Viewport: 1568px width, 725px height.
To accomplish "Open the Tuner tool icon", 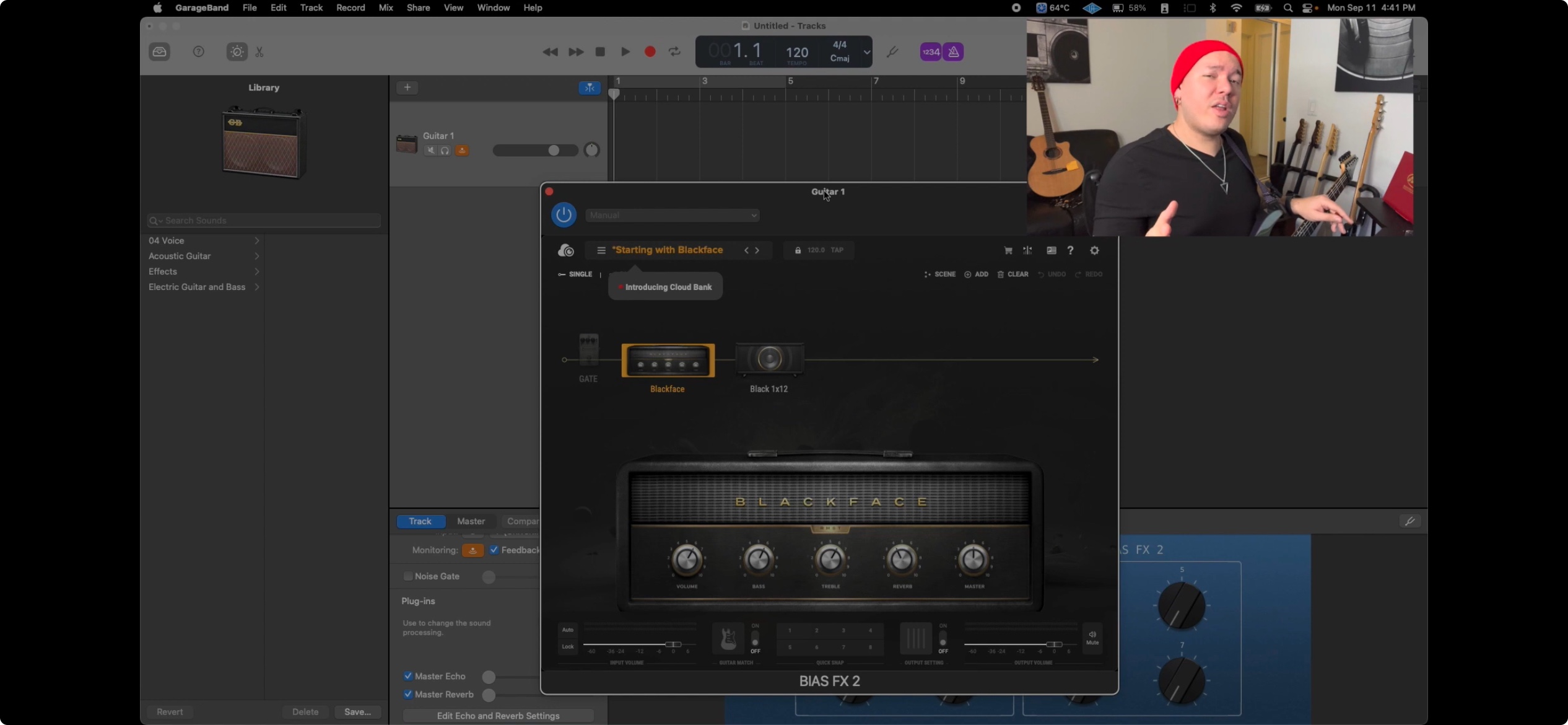I will pyautogui.click(x=892, y=52).
